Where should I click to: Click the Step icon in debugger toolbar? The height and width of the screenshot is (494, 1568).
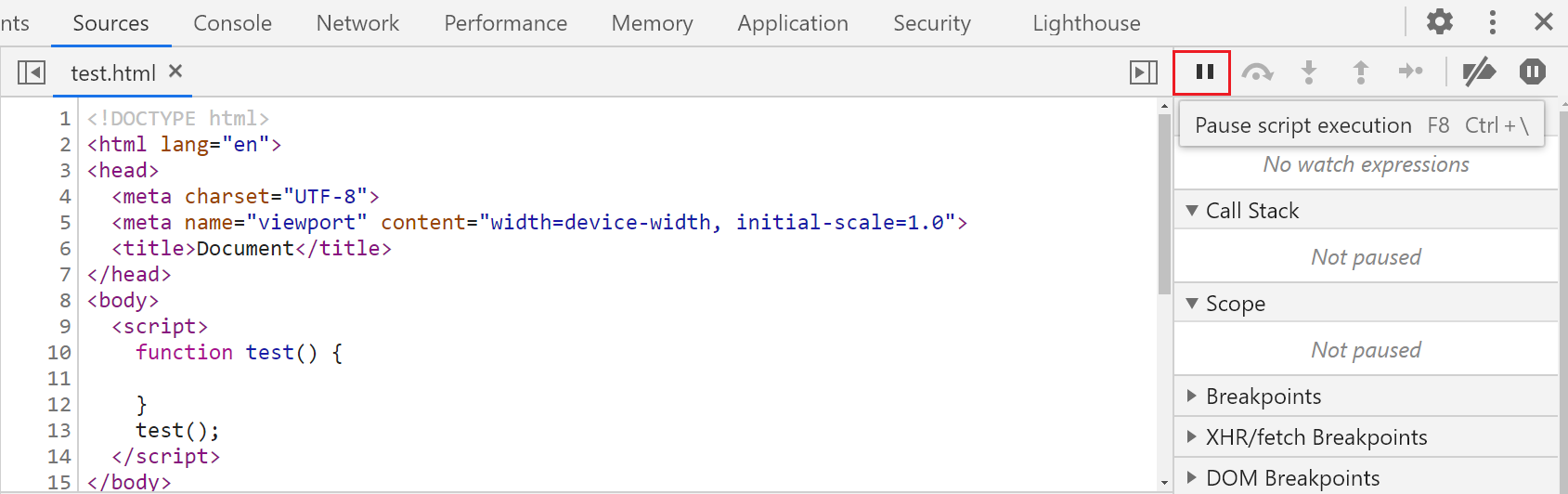[1411, 71]
